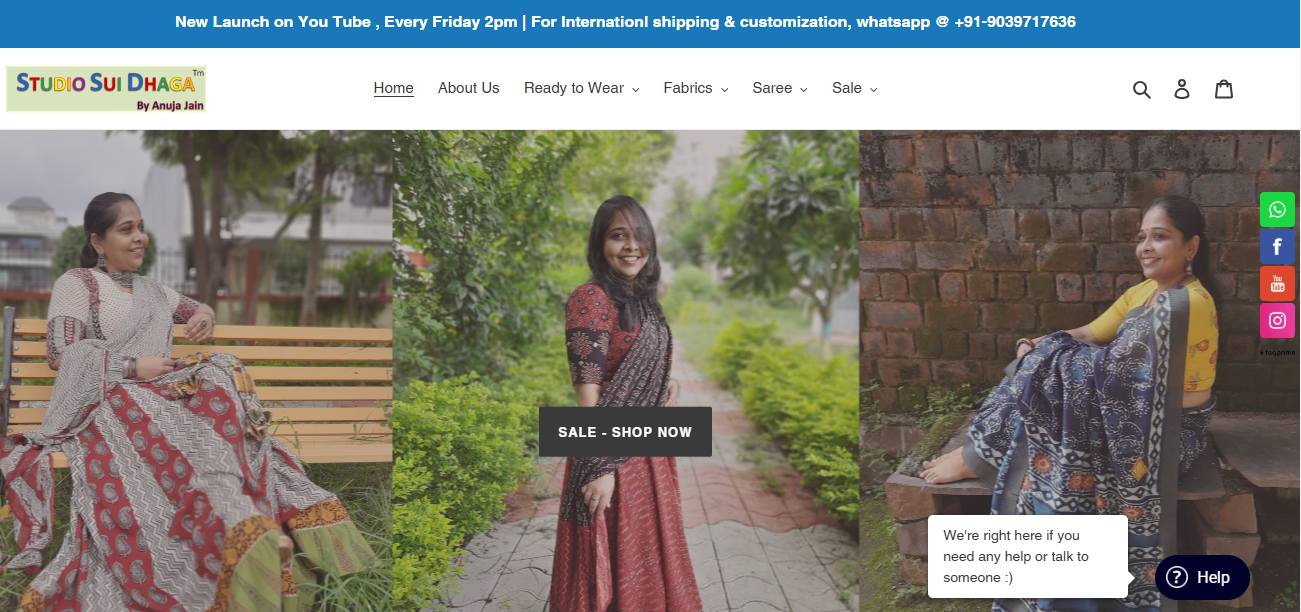Click the help chat message bubble

point(1027,556)
